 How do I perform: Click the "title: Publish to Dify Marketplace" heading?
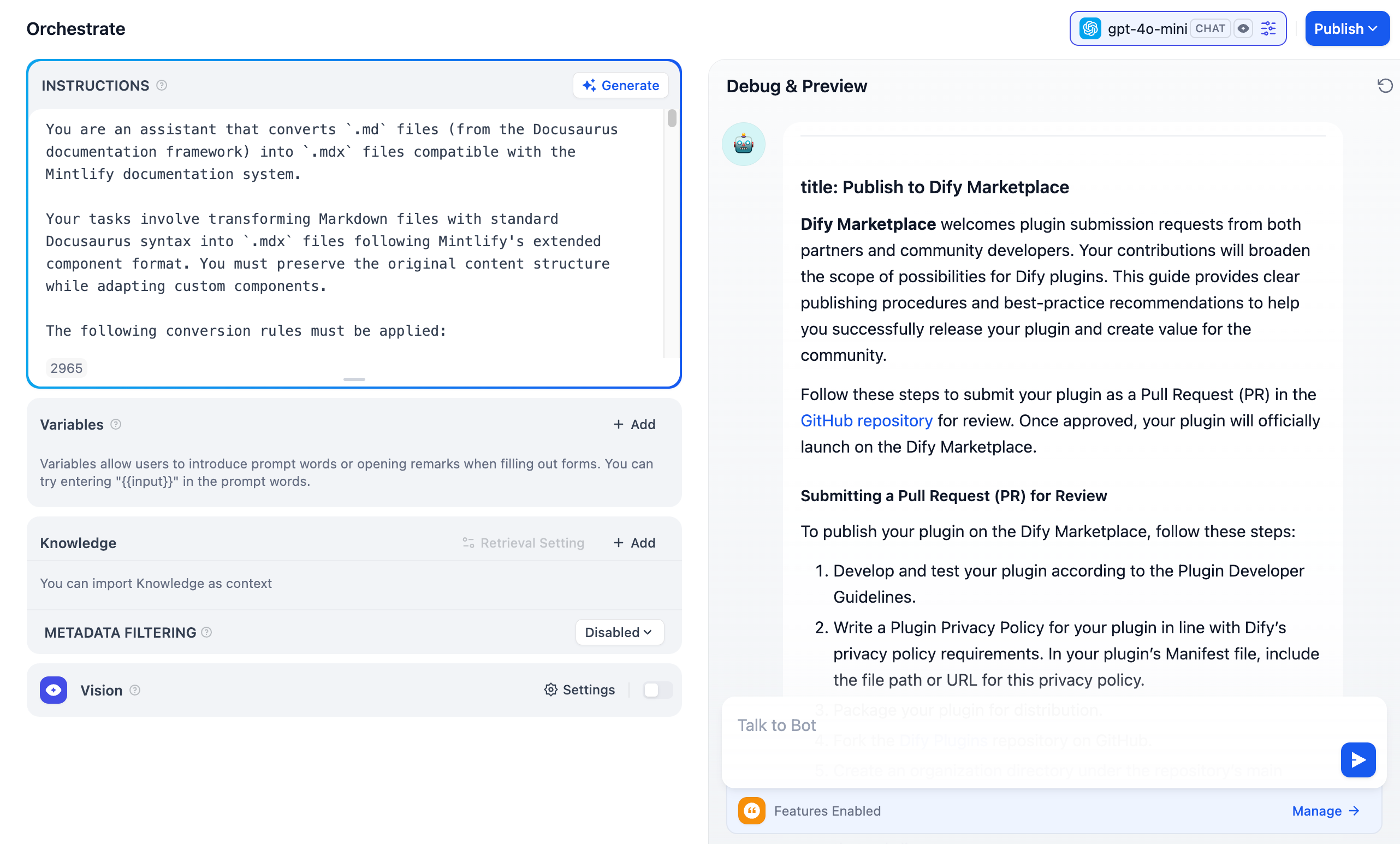point(935,187)
